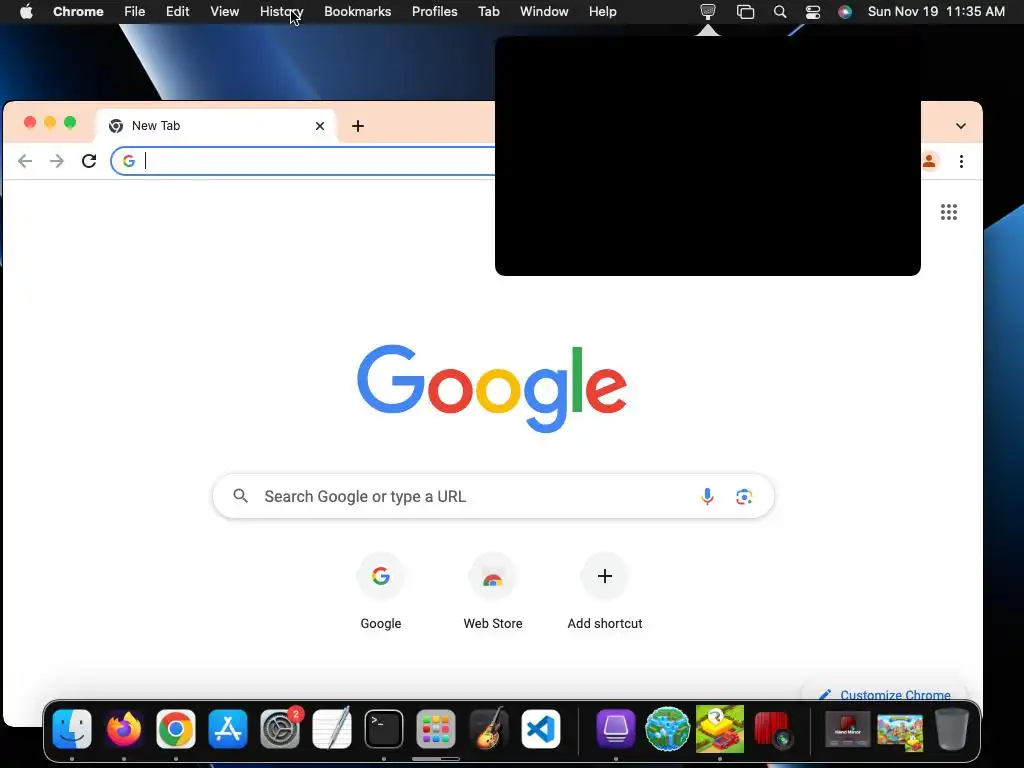Launch Firefox from the Dock
The height and width of the screenshot is (768, 1024).
pyautogui.click(x=124, y=729)
